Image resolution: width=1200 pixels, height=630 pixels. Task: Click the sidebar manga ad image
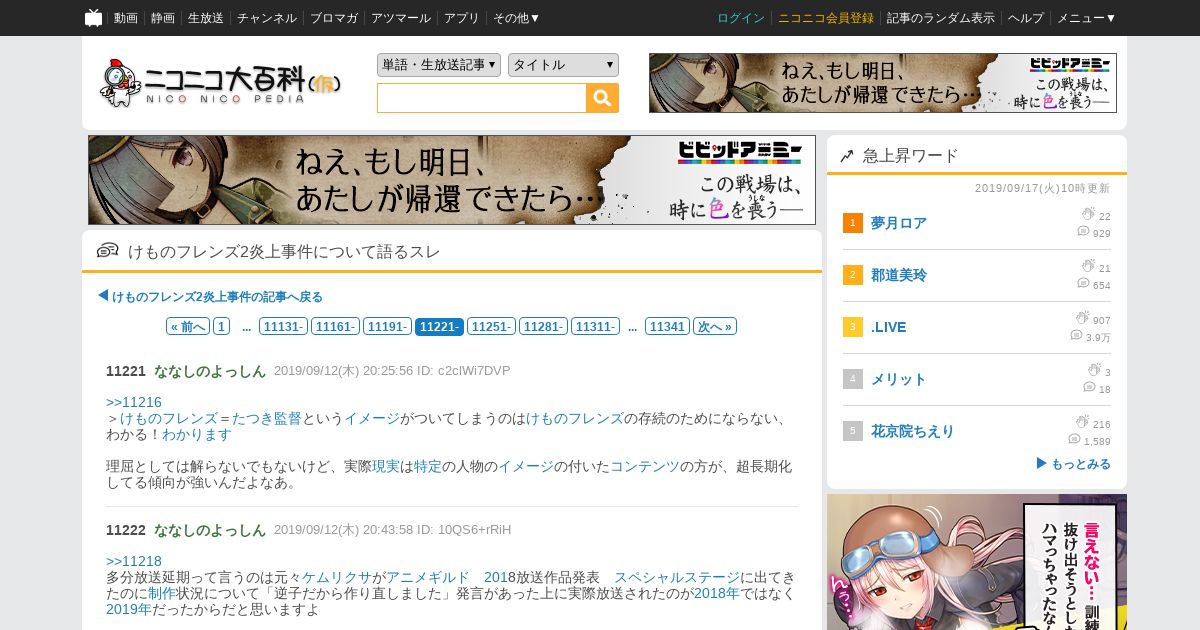click(x=977, y=562)
